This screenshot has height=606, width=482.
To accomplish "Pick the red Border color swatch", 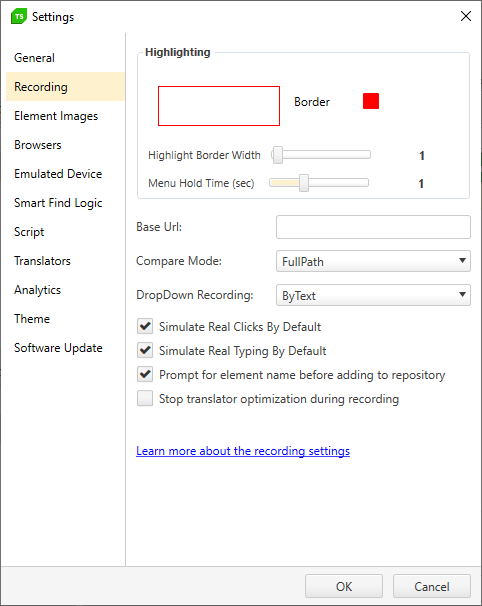I will [x=371, y=101].
